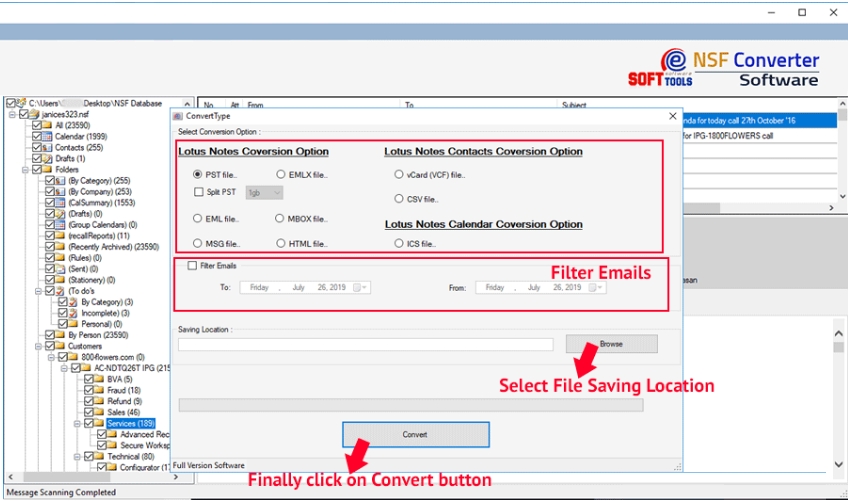Open the Split PST size dropdown
This screenshot has height=501, width=848.
(x=264, y=192)
